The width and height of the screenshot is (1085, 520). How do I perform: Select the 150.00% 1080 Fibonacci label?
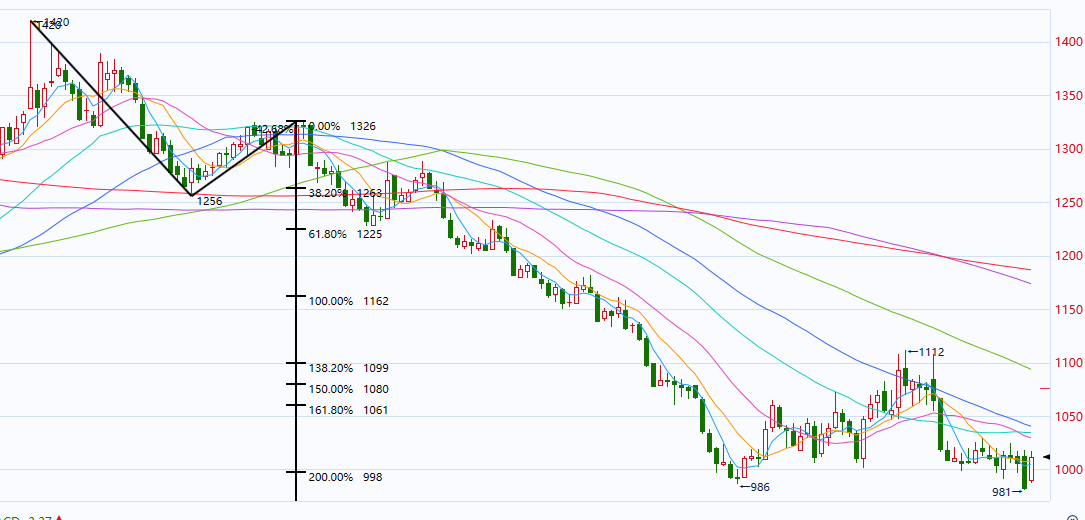click(x=349, y=389)
